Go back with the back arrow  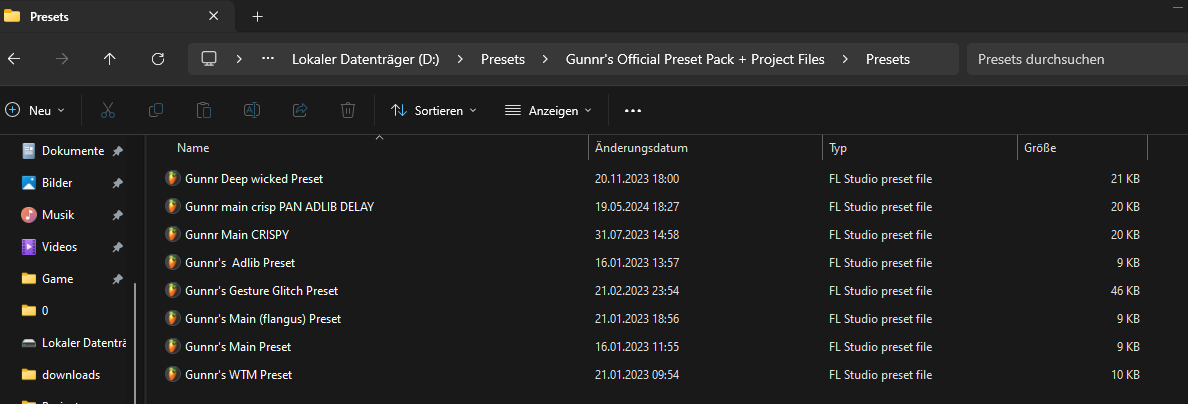[x=14, y=59]
